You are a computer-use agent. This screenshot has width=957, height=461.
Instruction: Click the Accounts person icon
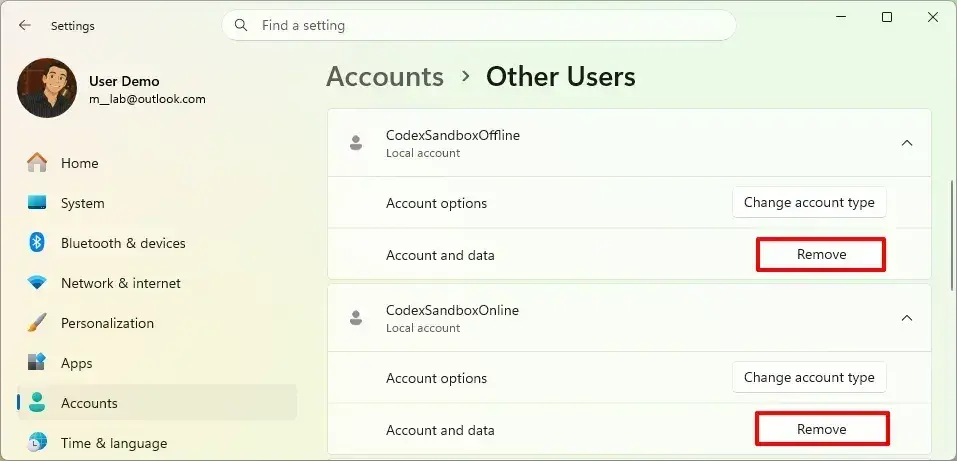click(37, 402)
